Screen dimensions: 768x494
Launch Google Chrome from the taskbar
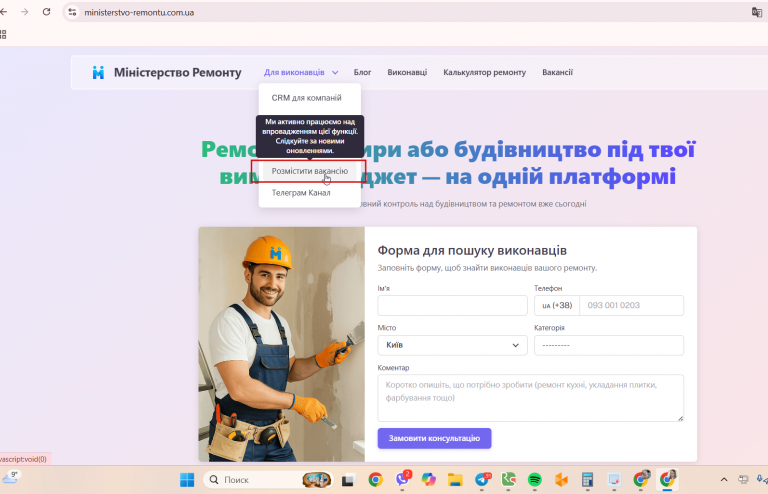tap(376, 480)
